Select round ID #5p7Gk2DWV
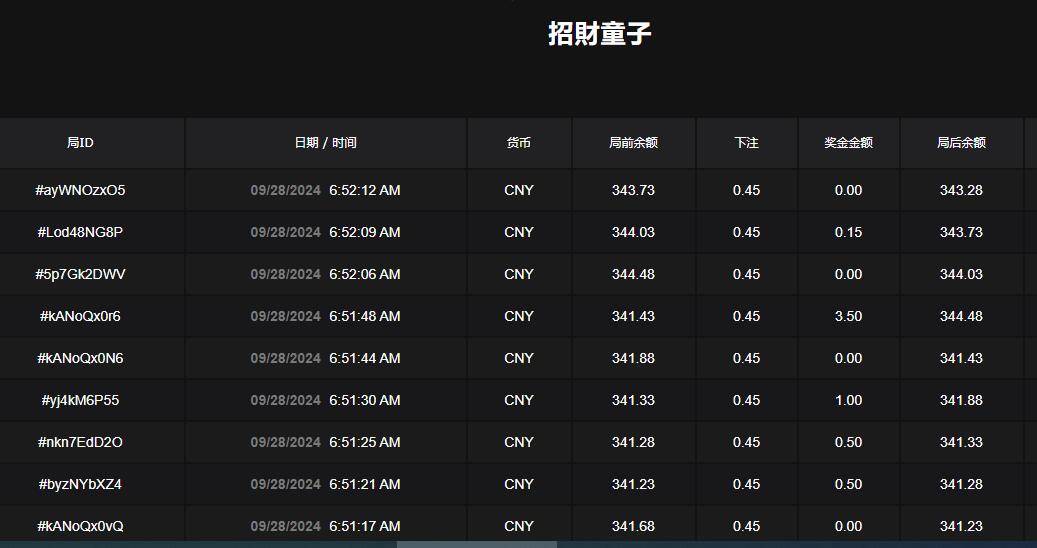The width and height of the screenshot is (1037, 548). pos(80,274)
